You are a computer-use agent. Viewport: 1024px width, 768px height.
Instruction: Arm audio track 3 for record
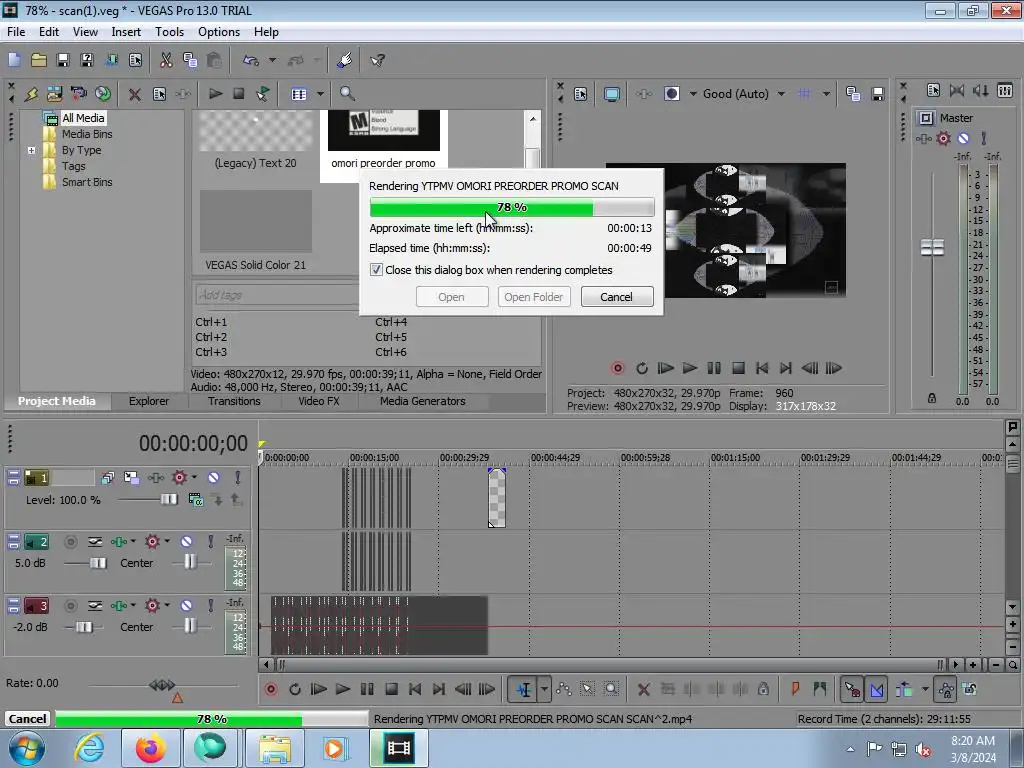[71, 606]
